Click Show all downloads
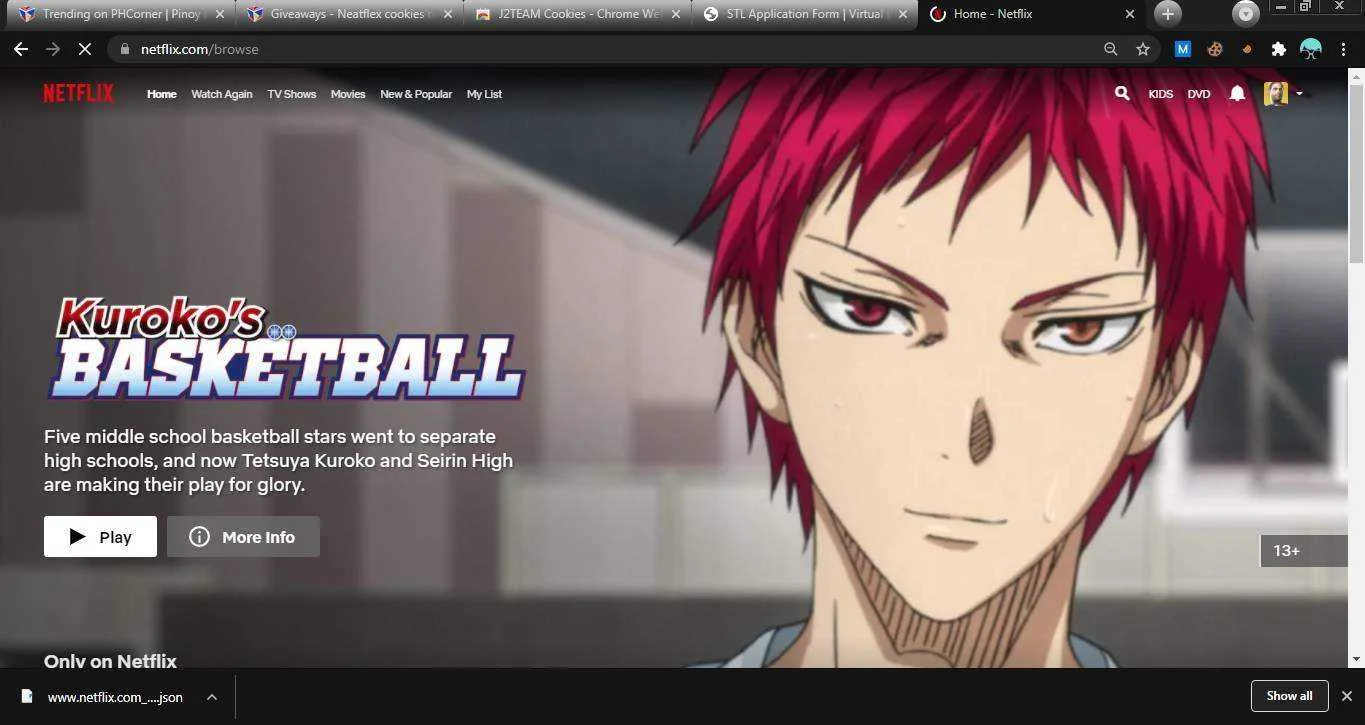This screenshot has height=725, width=1365. pyautogui.click(x=1289, y=696)
